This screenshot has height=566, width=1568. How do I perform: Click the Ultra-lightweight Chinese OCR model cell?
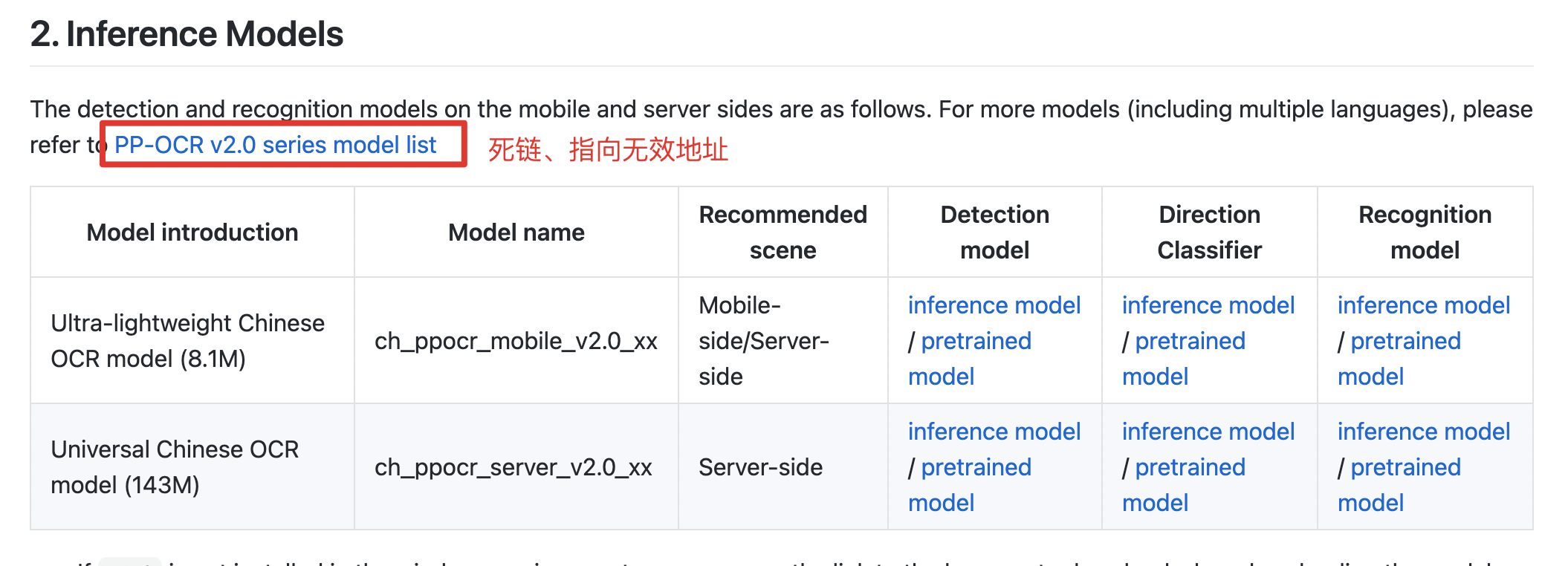tap(187, 341)
